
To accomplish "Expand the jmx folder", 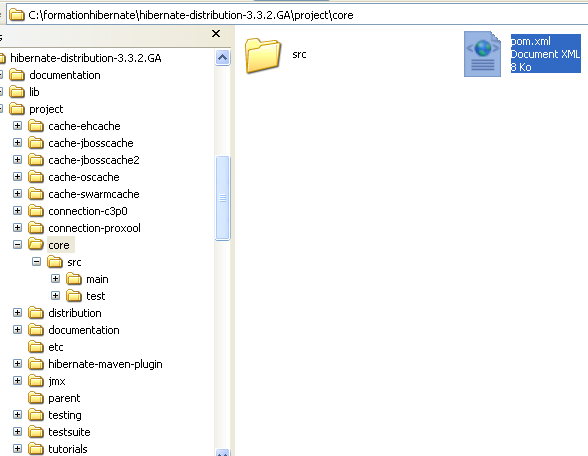I will pyautogui.click(x=17, y=381).
